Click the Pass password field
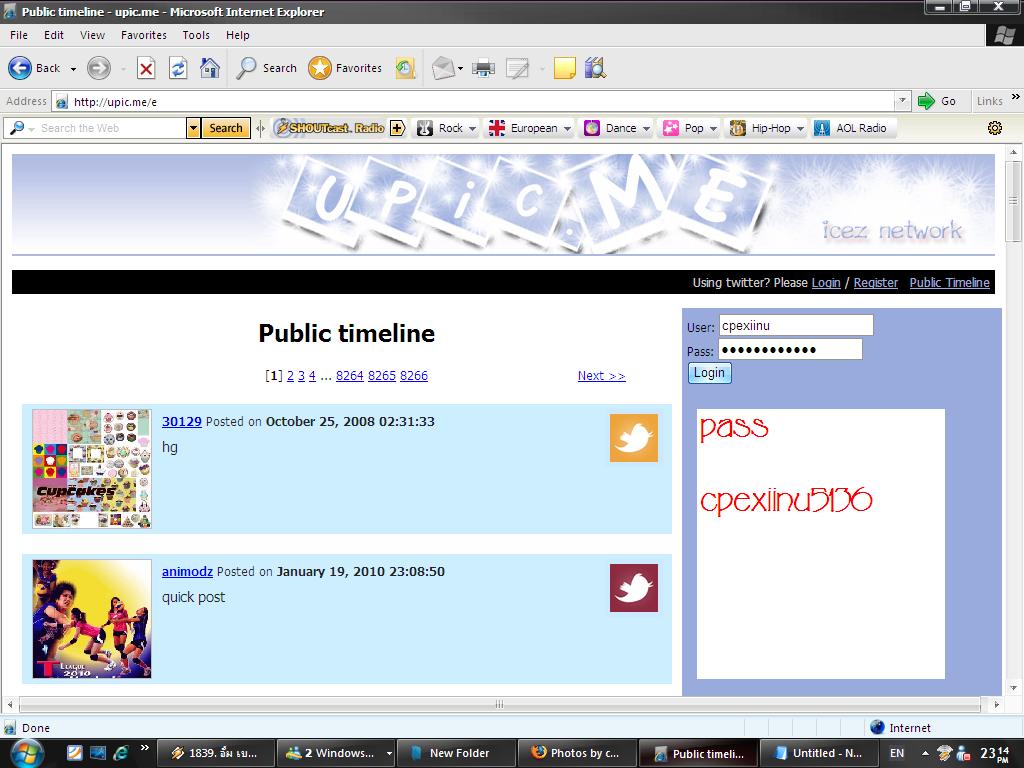 coord(790,349)
